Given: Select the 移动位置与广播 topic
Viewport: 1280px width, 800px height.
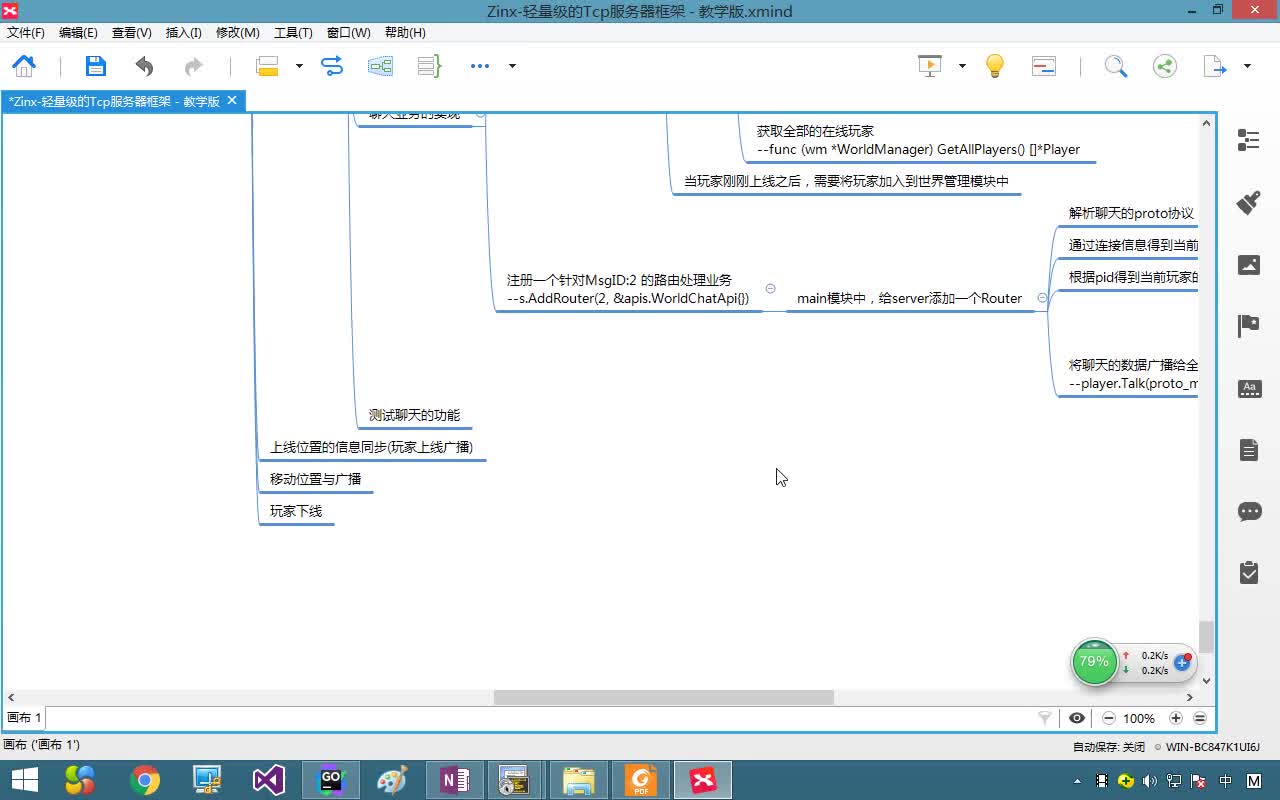Looking at the screenshot, I should click(x=315, y=479).
